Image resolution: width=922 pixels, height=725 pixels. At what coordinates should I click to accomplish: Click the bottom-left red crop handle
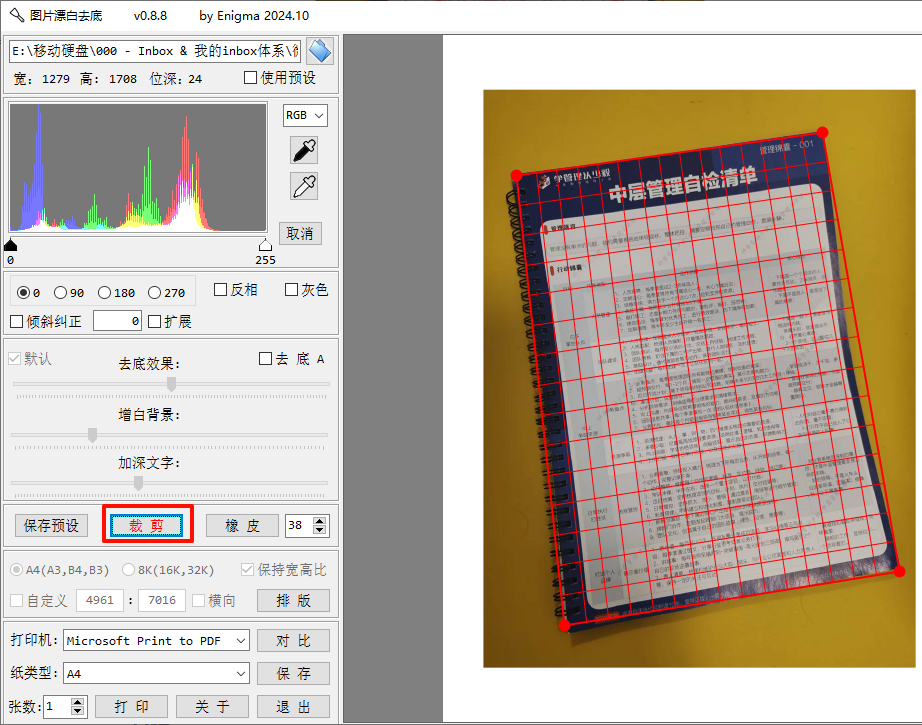564,625
